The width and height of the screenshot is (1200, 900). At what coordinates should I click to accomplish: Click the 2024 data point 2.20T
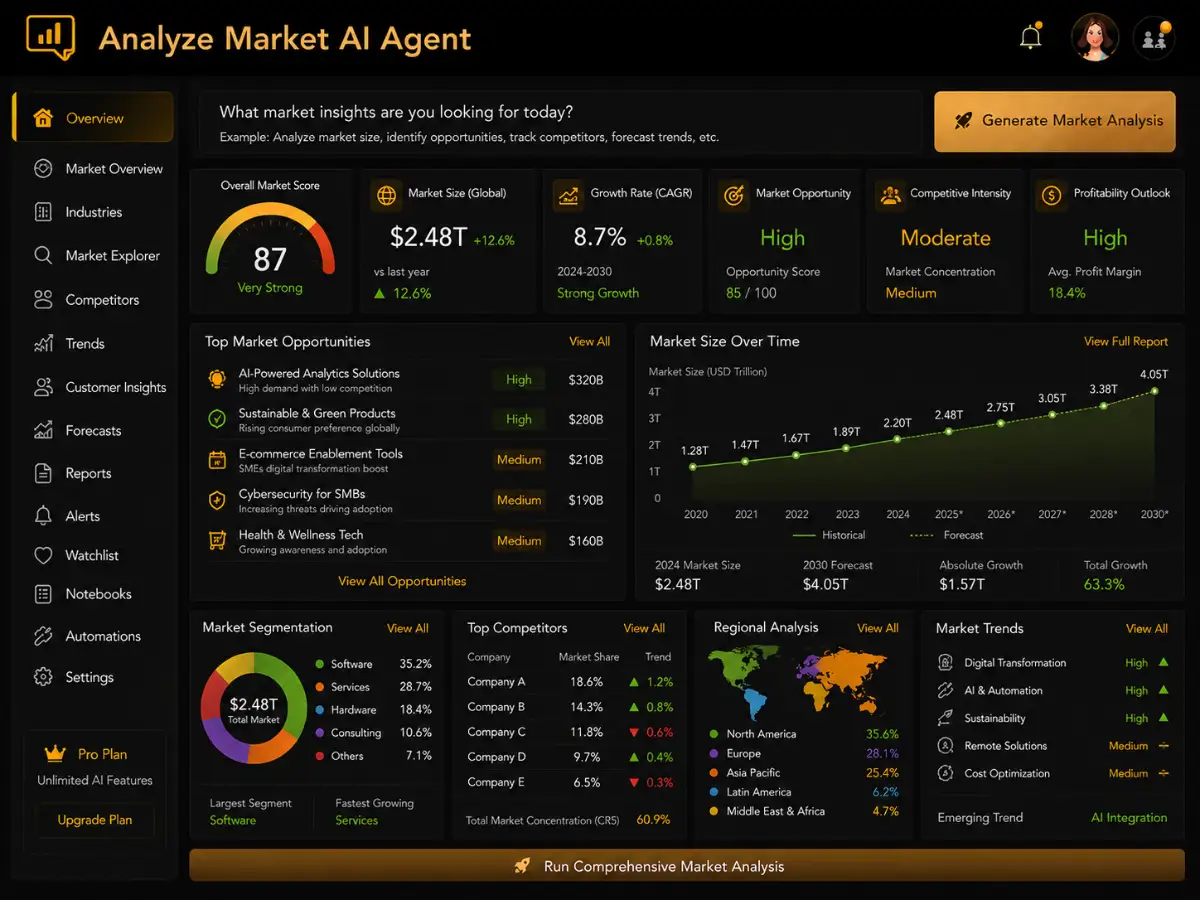click(x=898, y=439)
